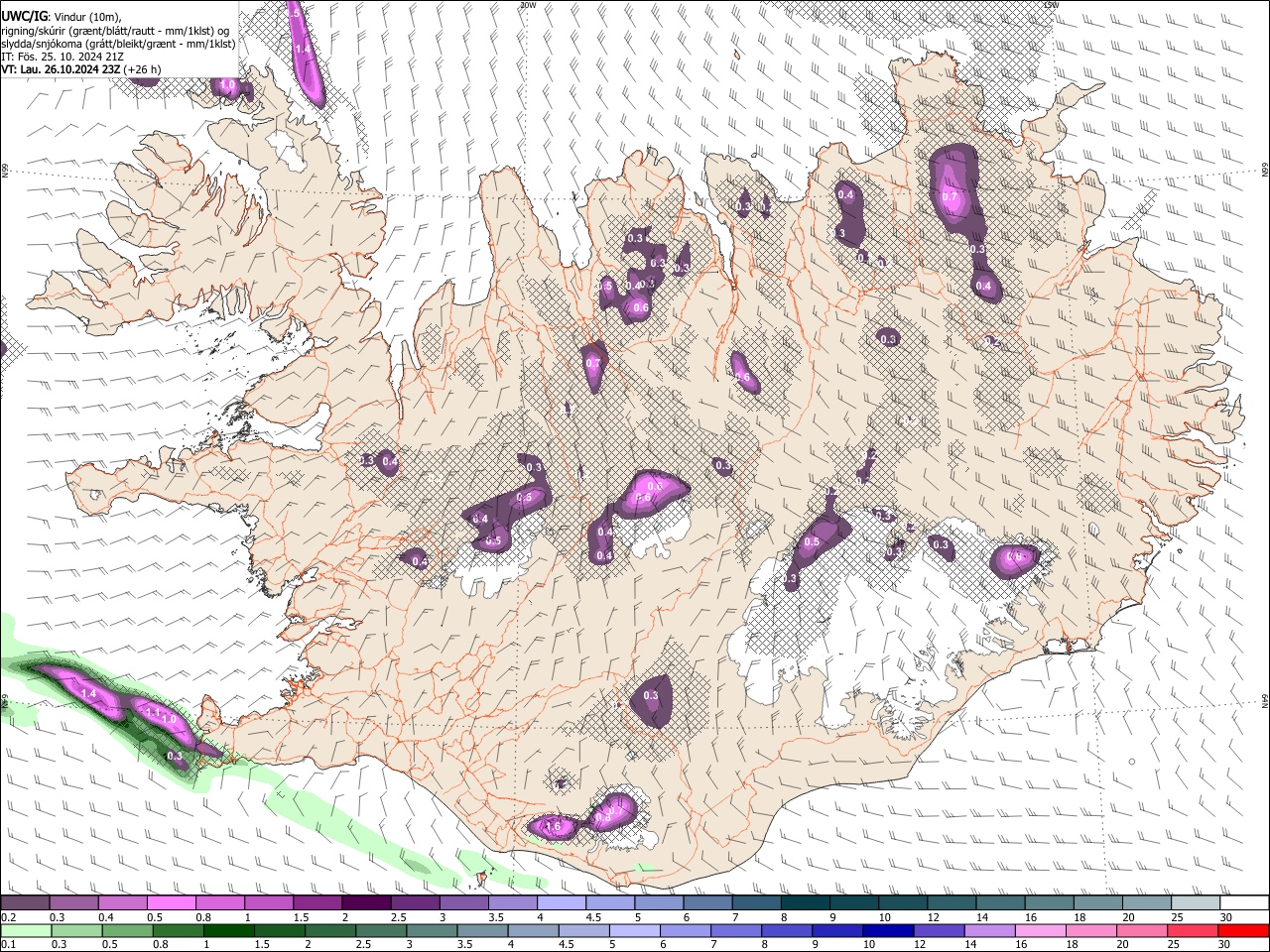Screen dimensions: 1270x952
Task: Click the 0.2 label in the upper legend
Action: pyautogui.click(x=8, y=917)
